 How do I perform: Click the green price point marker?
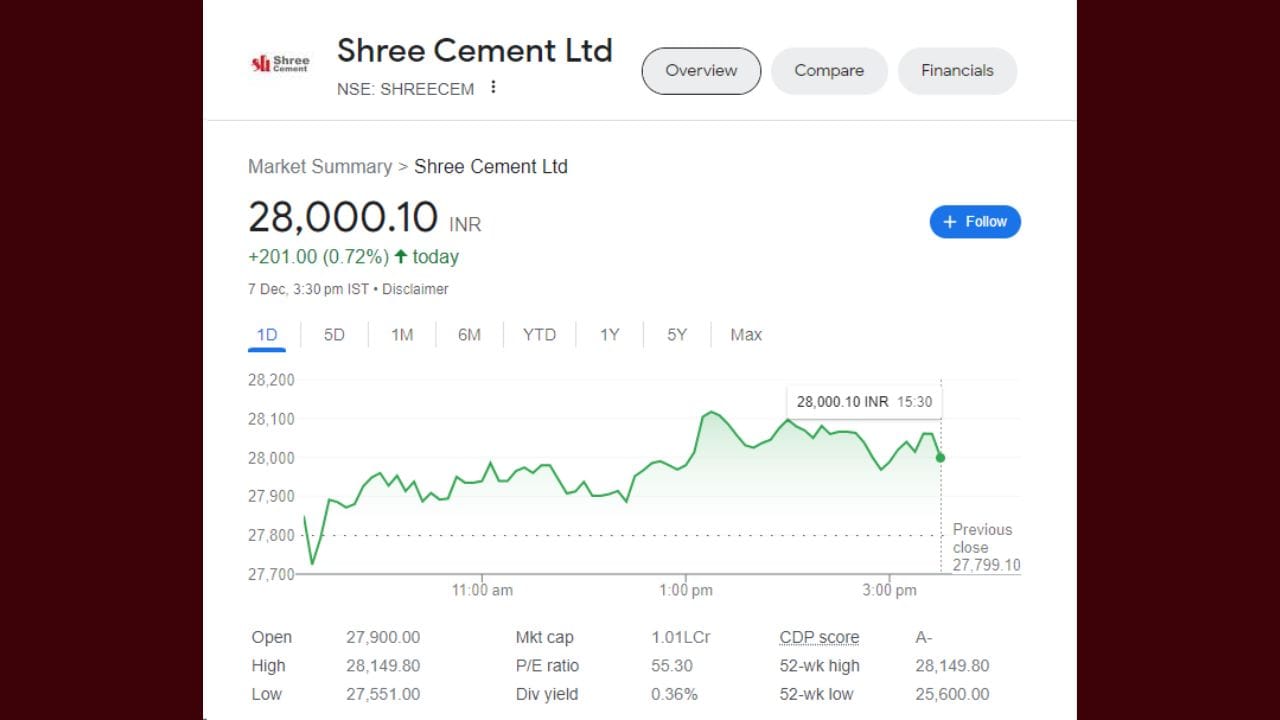point(940,457)
